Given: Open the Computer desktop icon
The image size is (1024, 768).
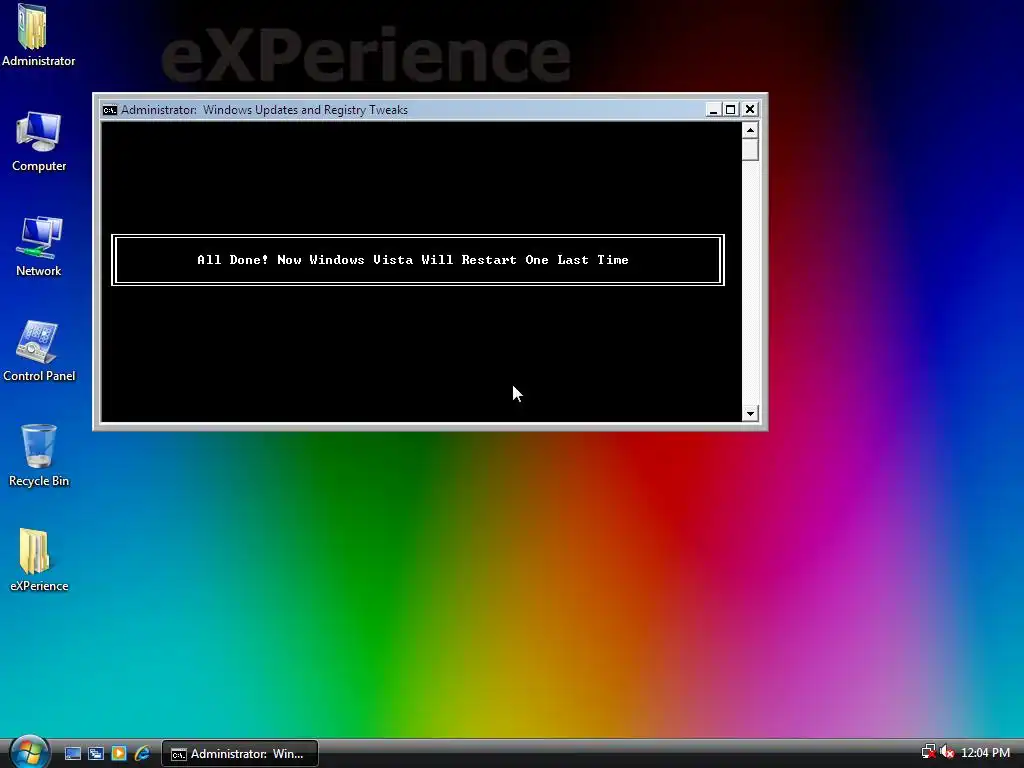Looking at the screenshot, I should point(39,142).
